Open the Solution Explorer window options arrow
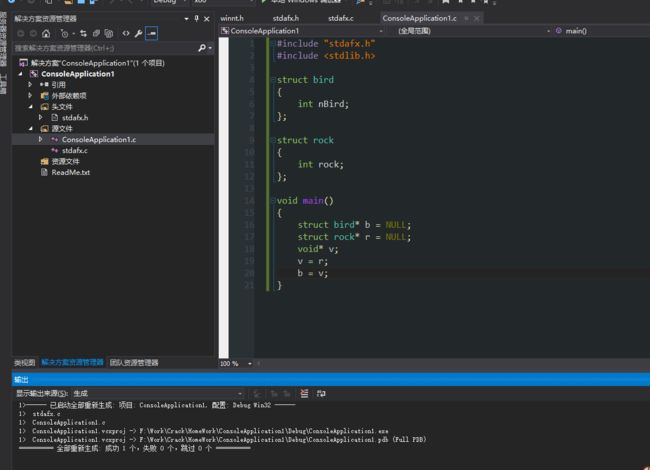 (186, 19)
